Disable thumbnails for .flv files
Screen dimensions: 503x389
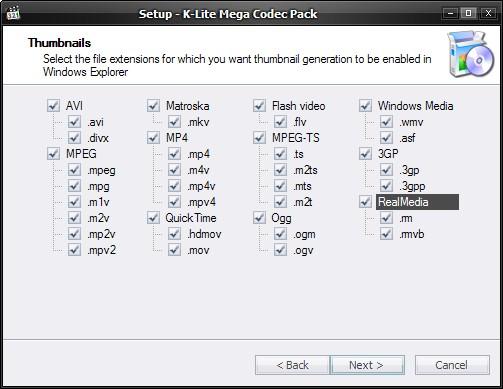click(280, 122)
